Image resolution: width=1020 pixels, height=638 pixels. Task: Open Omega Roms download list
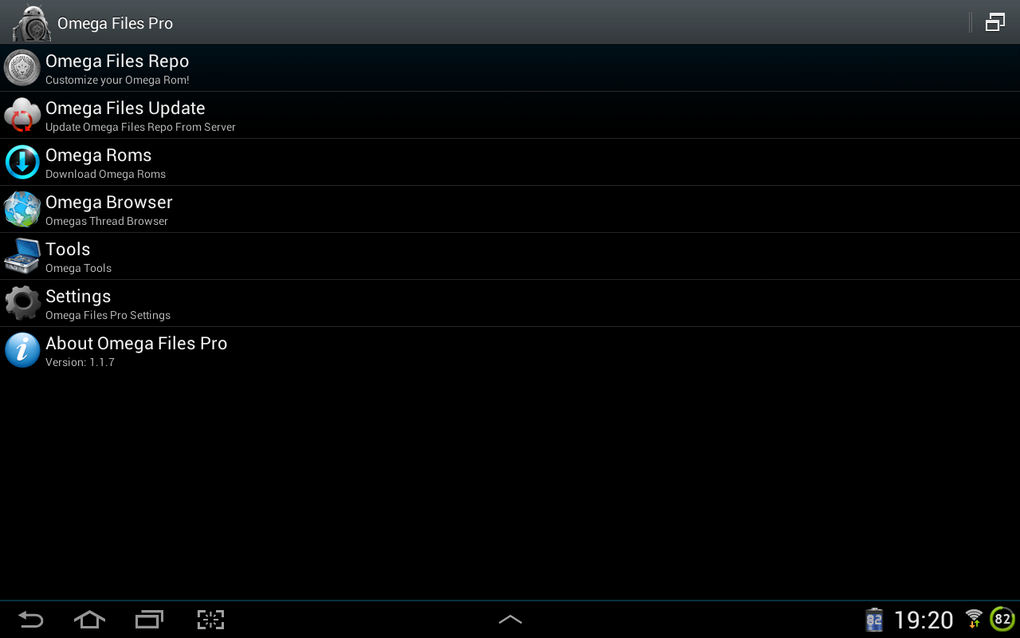point(510,162)
